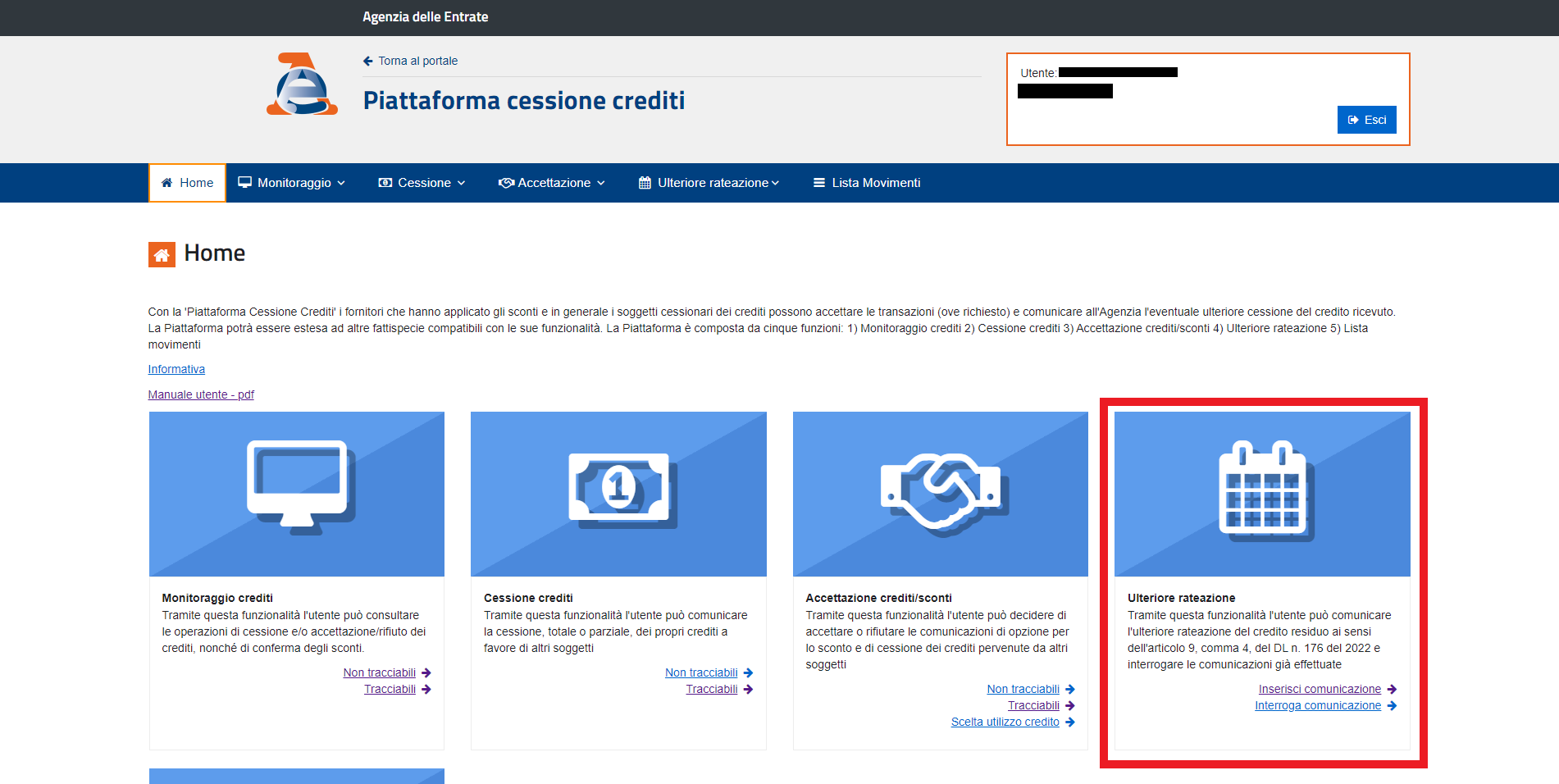Expand the Cessione dropdown menu
Viewport: 1559px width, 784px height.
[422, 183]
